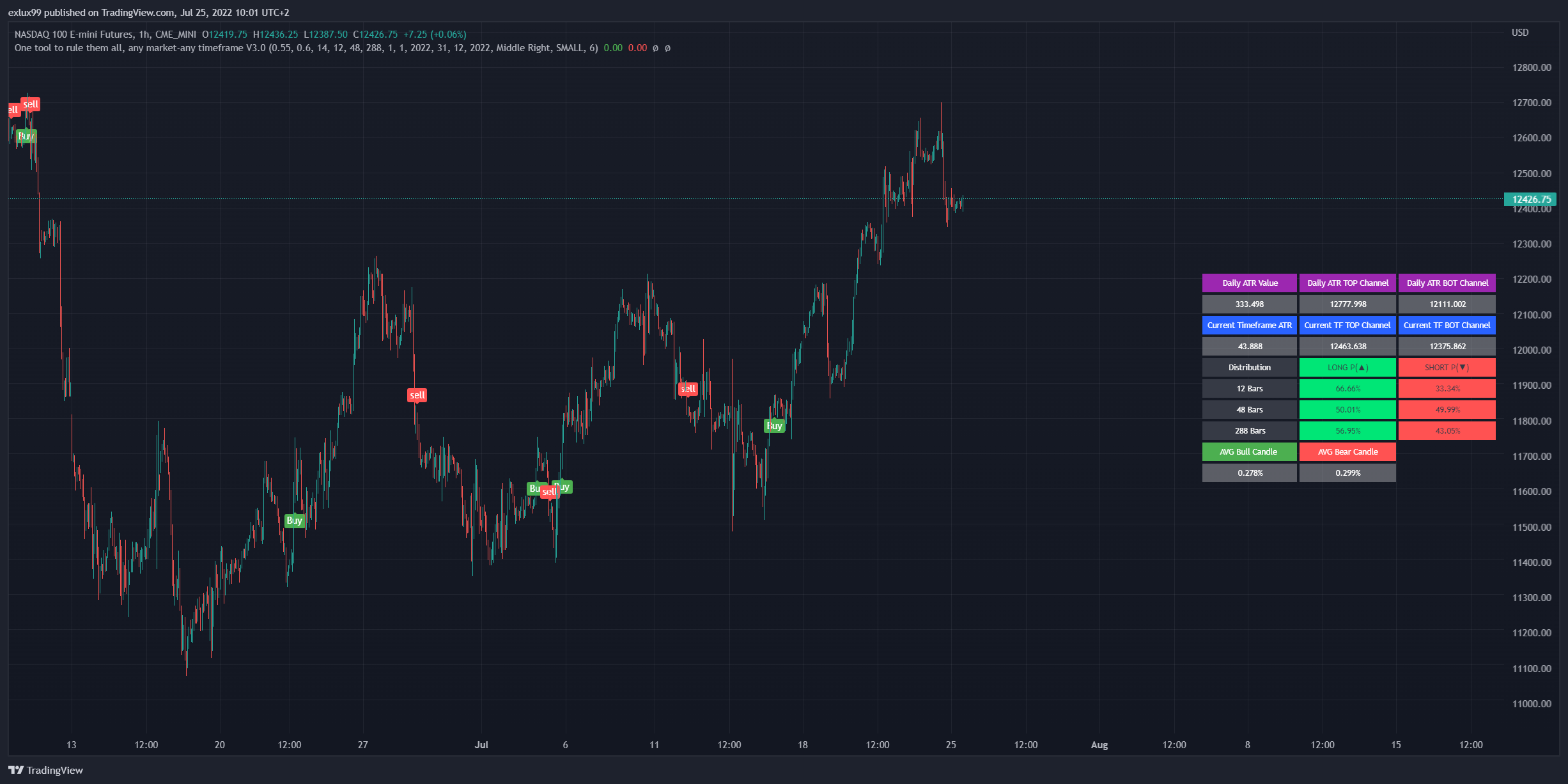
Task: Click the green LONG P(▲) cell
Action: click(x=1347, y=368)
